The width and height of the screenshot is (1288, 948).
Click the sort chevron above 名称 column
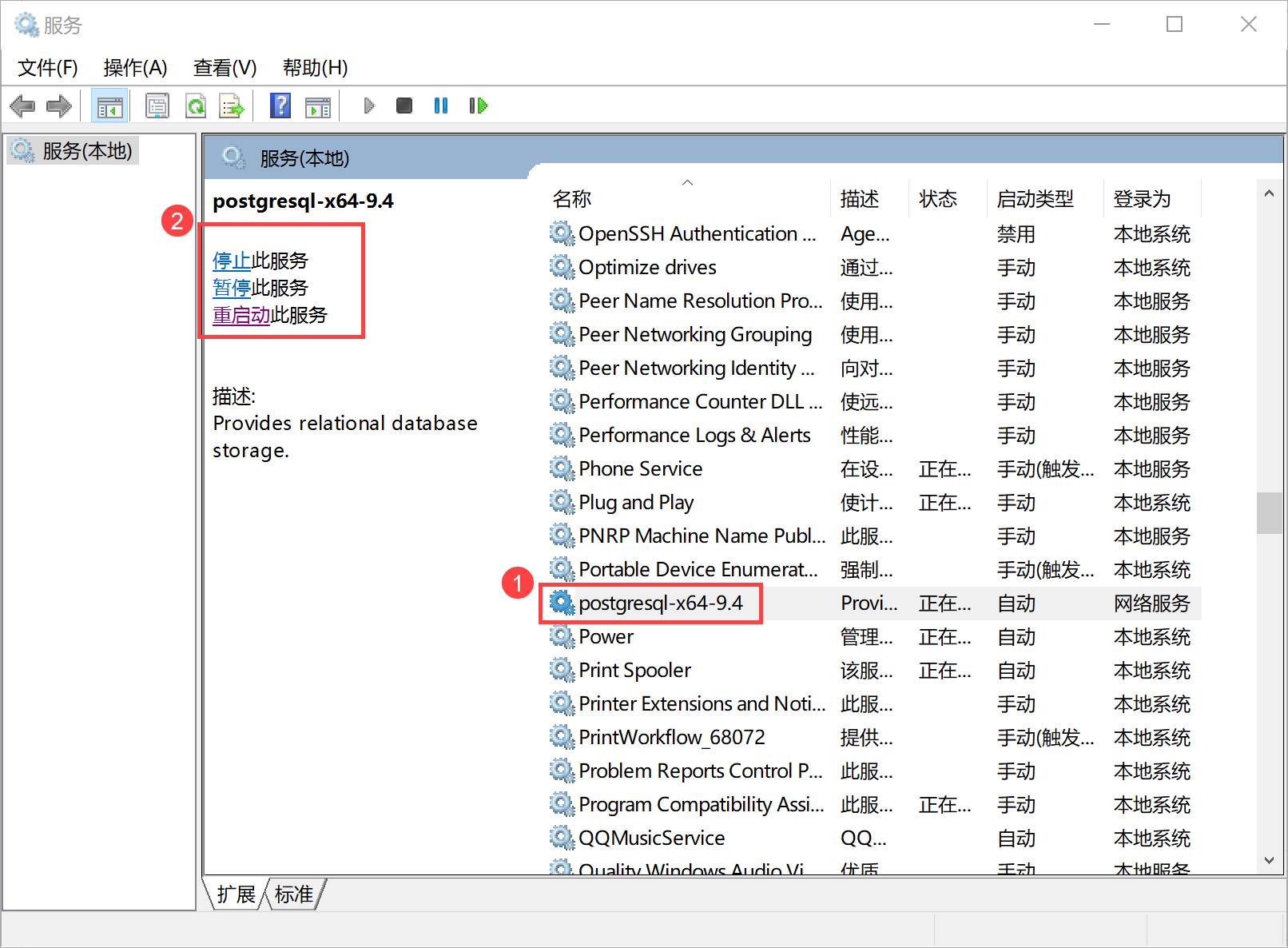click(687, 181)
